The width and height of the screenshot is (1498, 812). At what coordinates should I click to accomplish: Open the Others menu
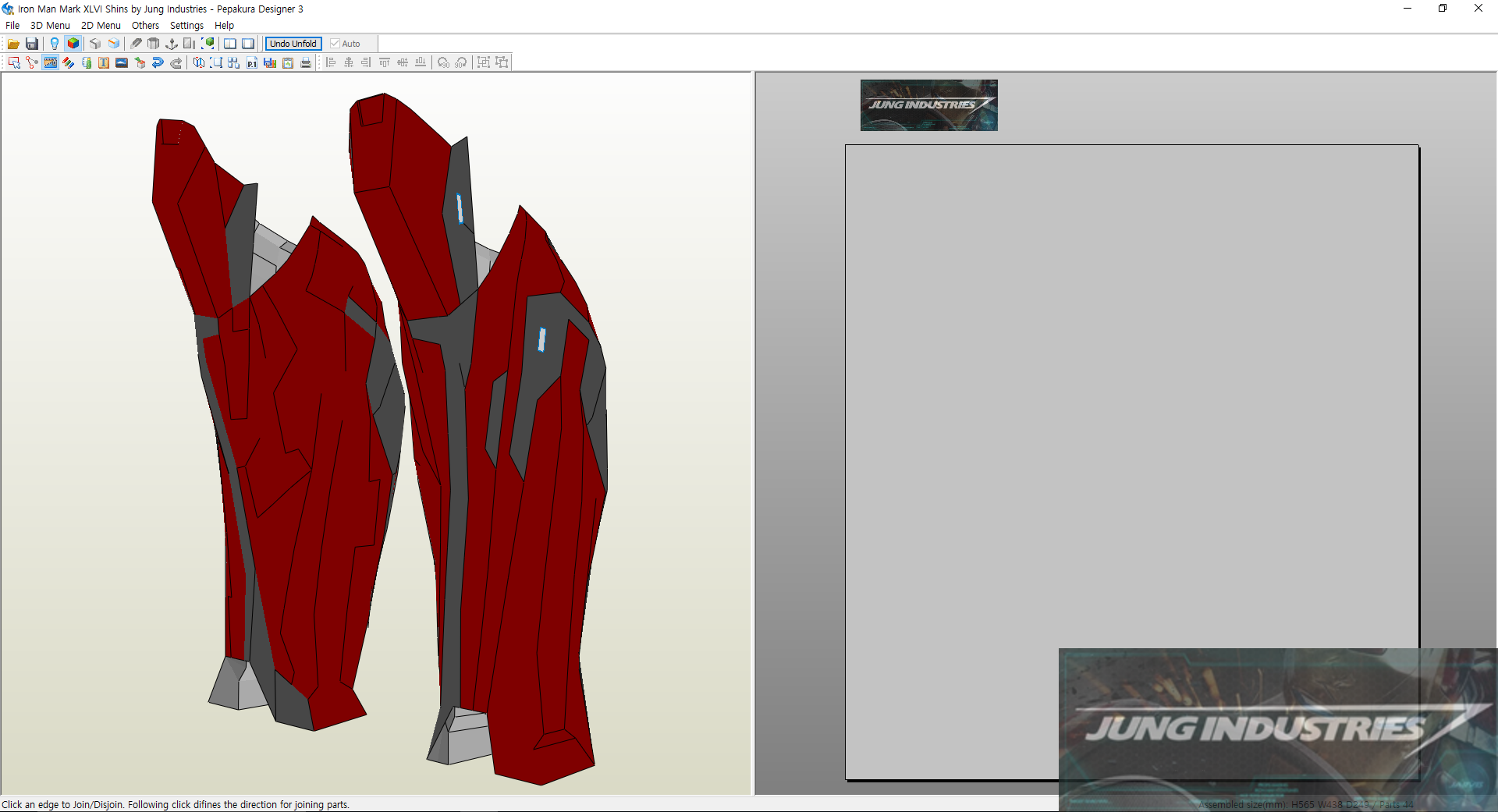145,26
